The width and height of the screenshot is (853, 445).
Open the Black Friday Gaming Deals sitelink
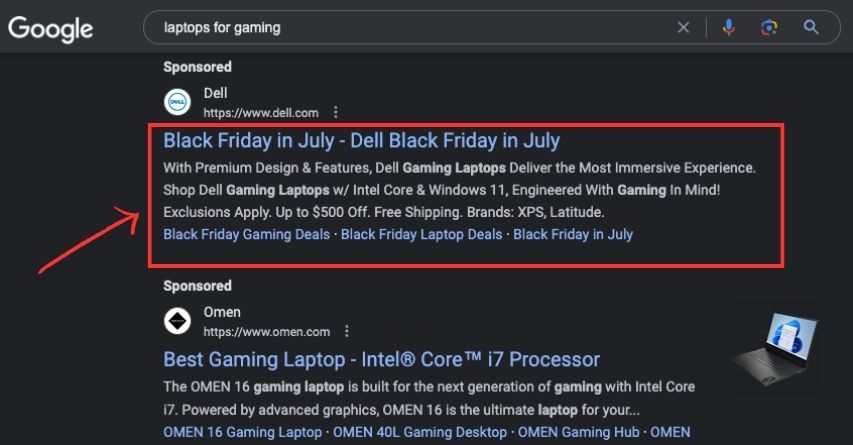pos(246,235)
